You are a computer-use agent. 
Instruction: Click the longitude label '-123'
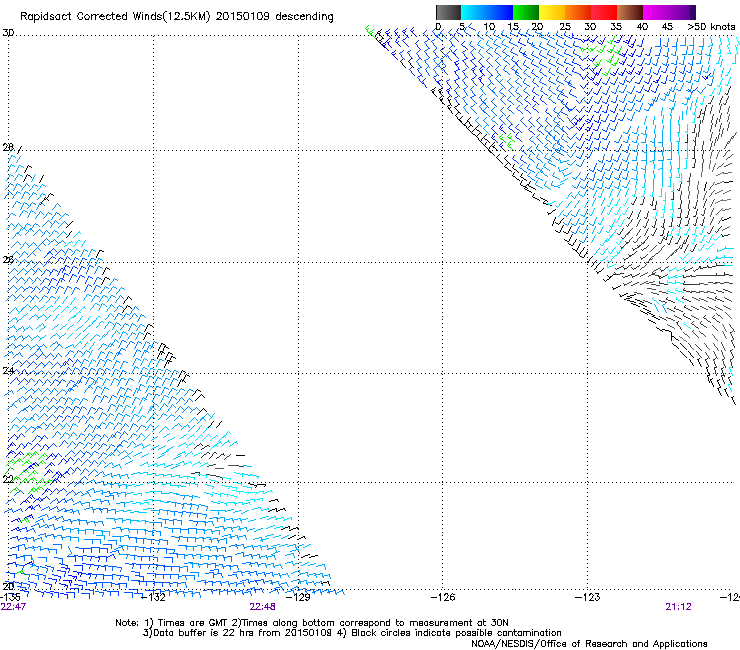pos(588,598)
